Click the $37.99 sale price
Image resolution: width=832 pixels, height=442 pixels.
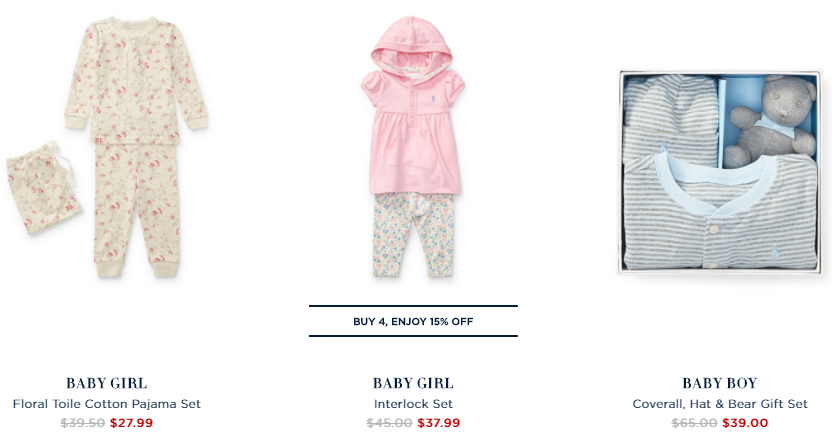point(439,423)
